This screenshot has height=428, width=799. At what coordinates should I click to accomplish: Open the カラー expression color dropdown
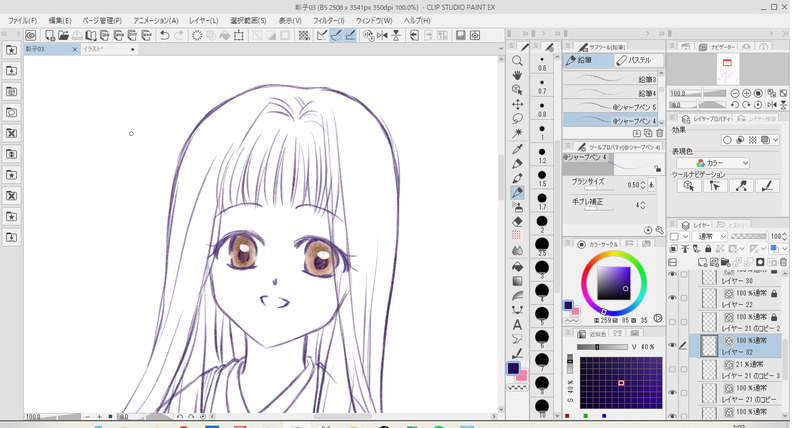pos(713,163)
